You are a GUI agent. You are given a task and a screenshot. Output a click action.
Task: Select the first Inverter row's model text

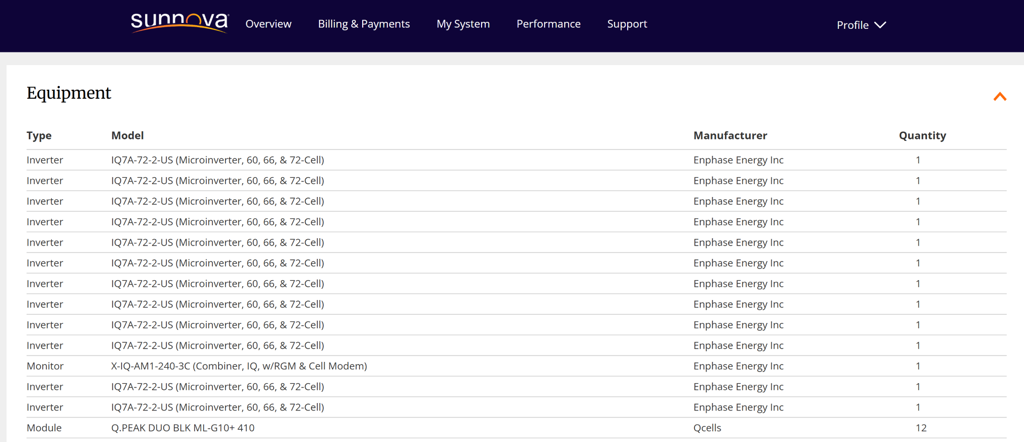coord(217,160)
